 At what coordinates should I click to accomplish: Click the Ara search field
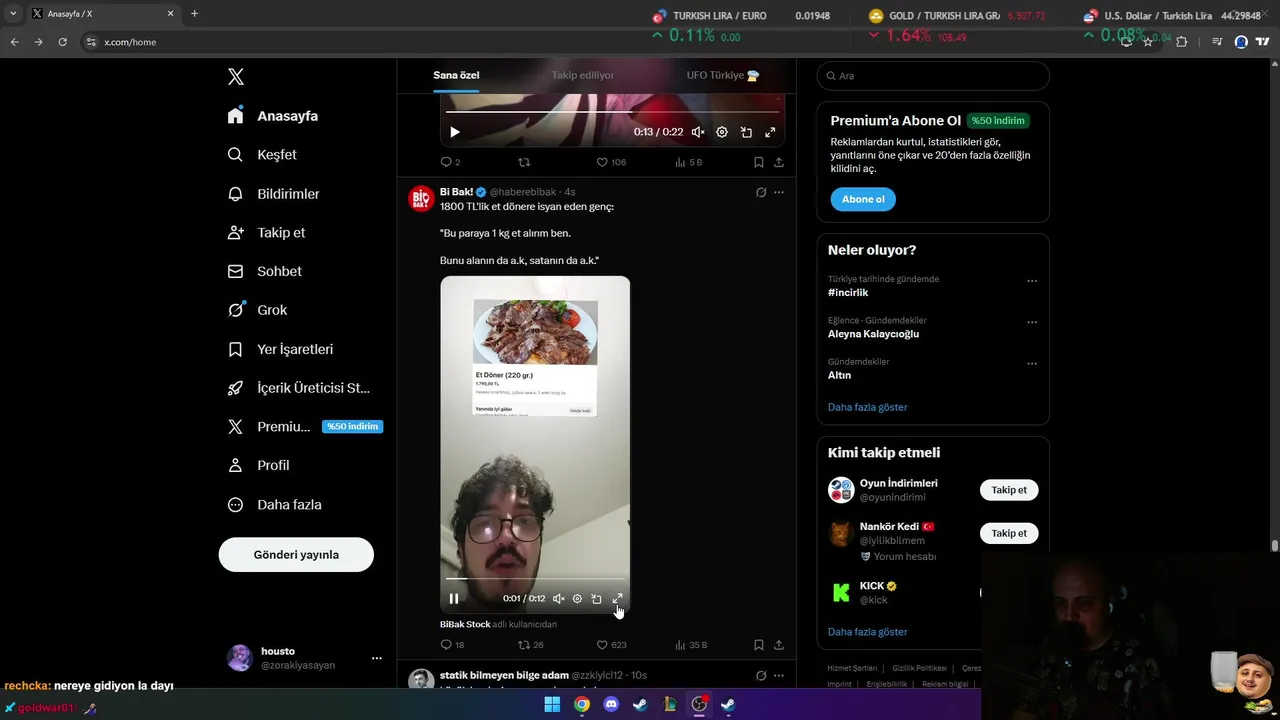click(x=933, y=76)
